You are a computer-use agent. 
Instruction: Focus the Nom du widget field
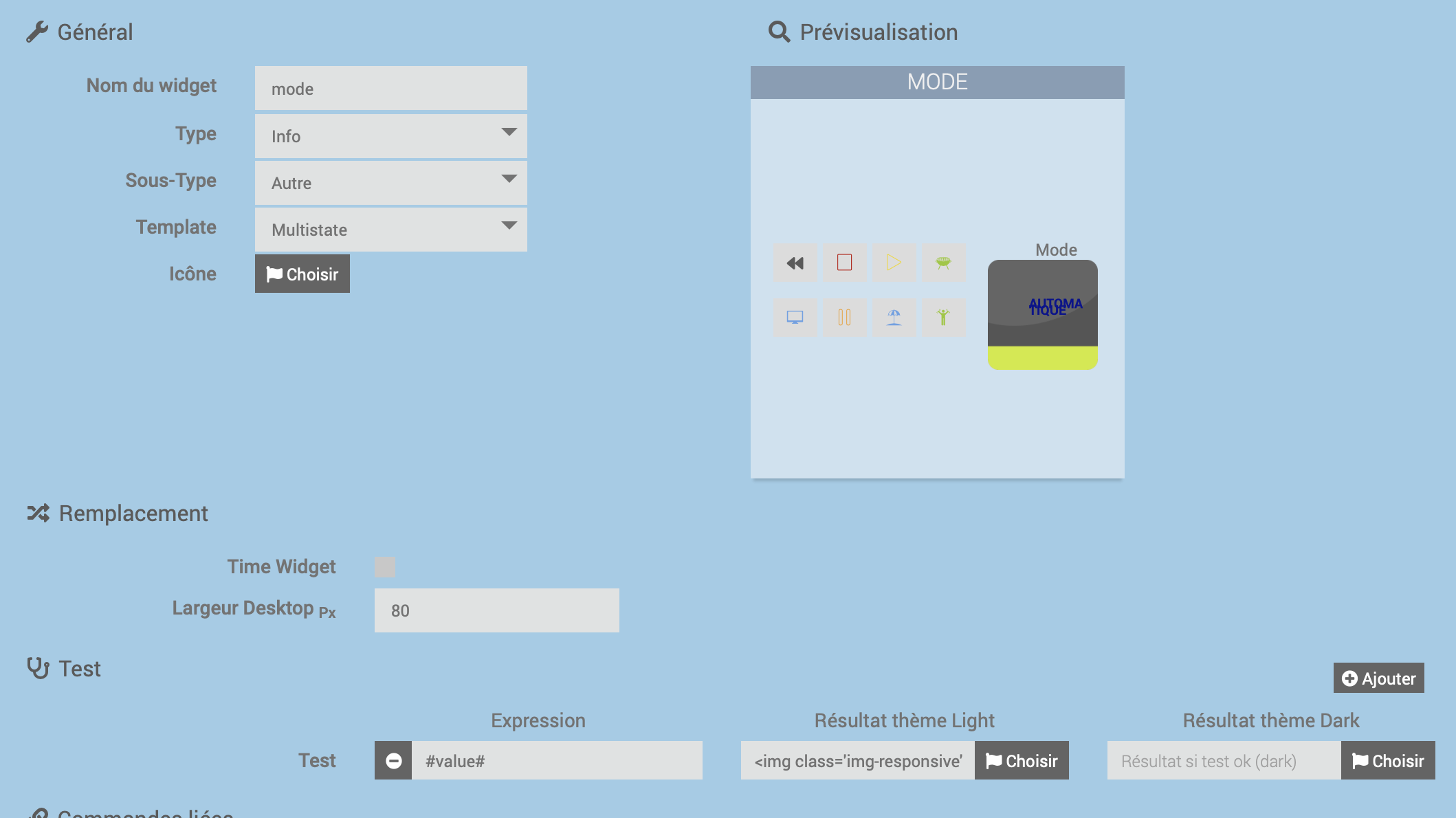point(390,89)
